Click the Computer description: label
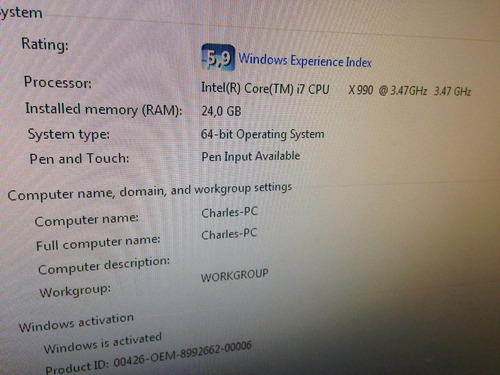The image size is (500, 375). point(104,266)
